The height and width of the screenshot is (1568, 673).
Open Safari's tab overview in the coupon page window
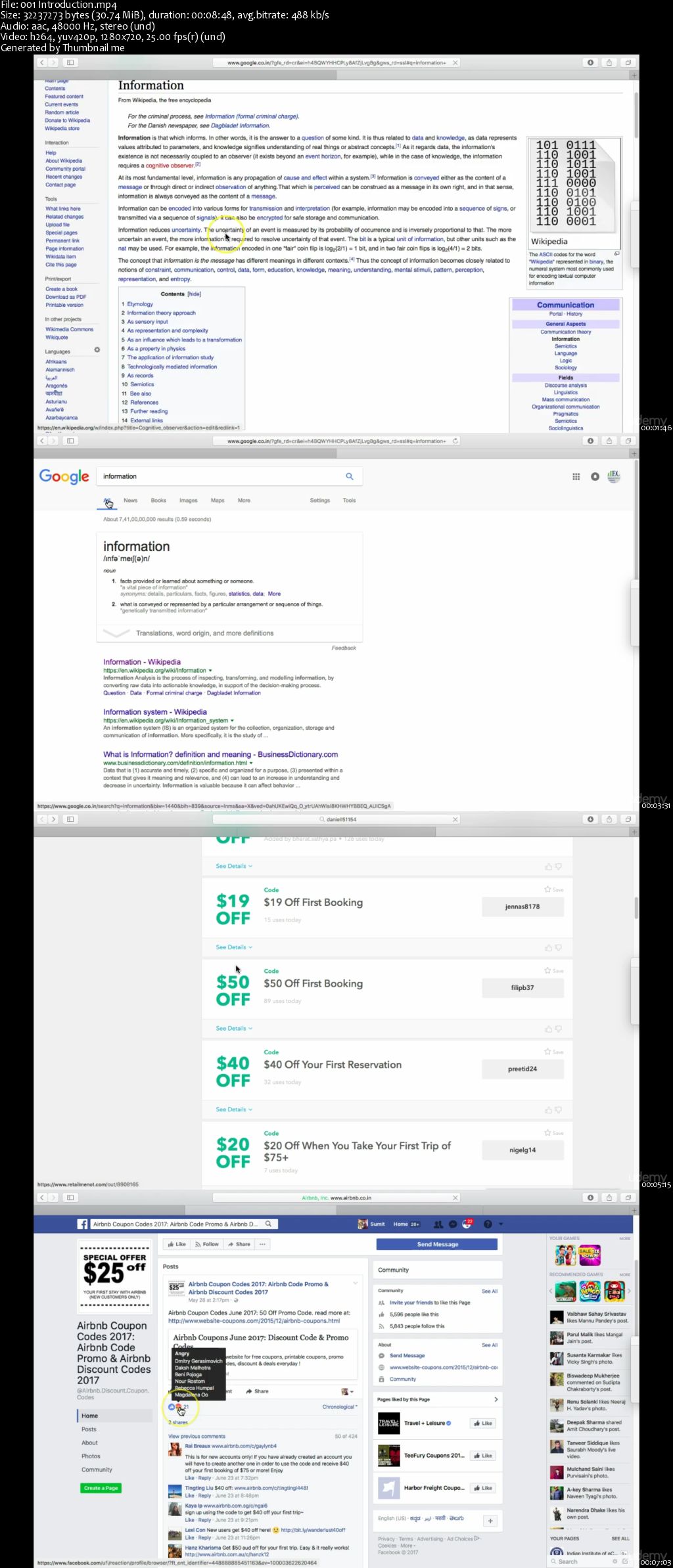tap(628, 819)
